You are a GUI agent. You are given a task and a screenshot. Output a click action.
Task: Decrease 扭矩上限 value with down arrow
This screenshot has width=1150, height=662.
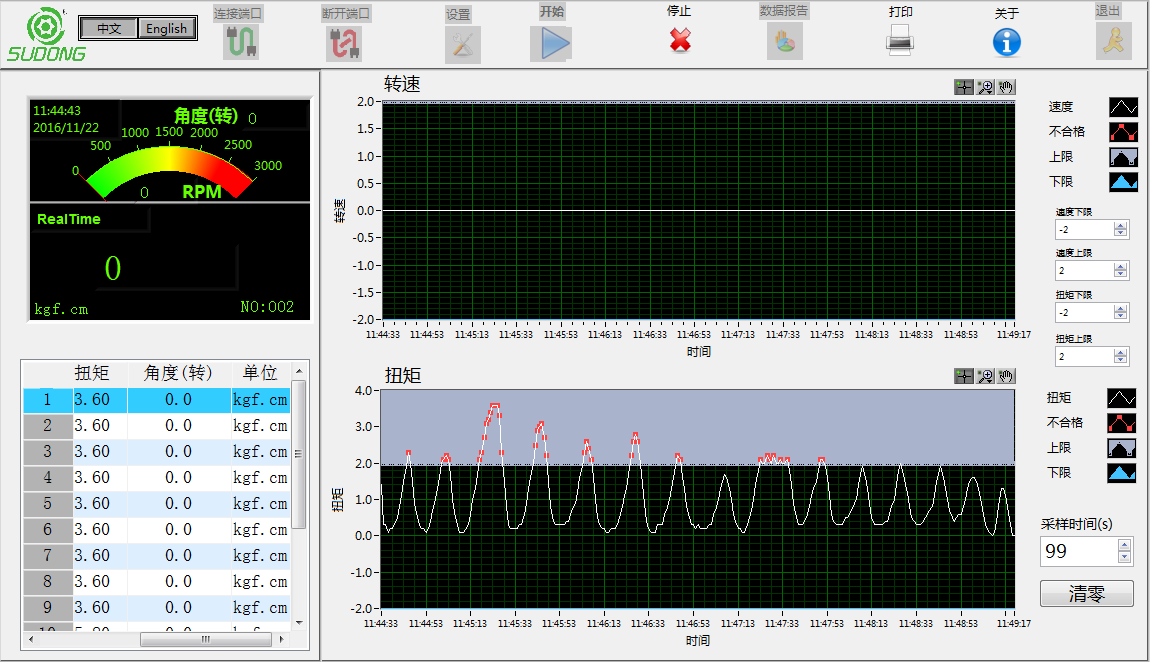click(x=1120, y=360)
